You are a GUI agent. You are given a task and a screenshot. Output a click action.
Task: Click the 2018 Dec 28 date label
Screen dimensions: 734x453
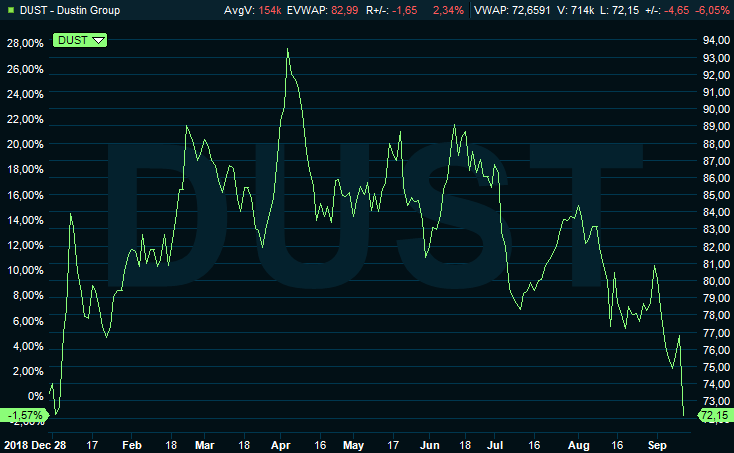pos(35,445)
